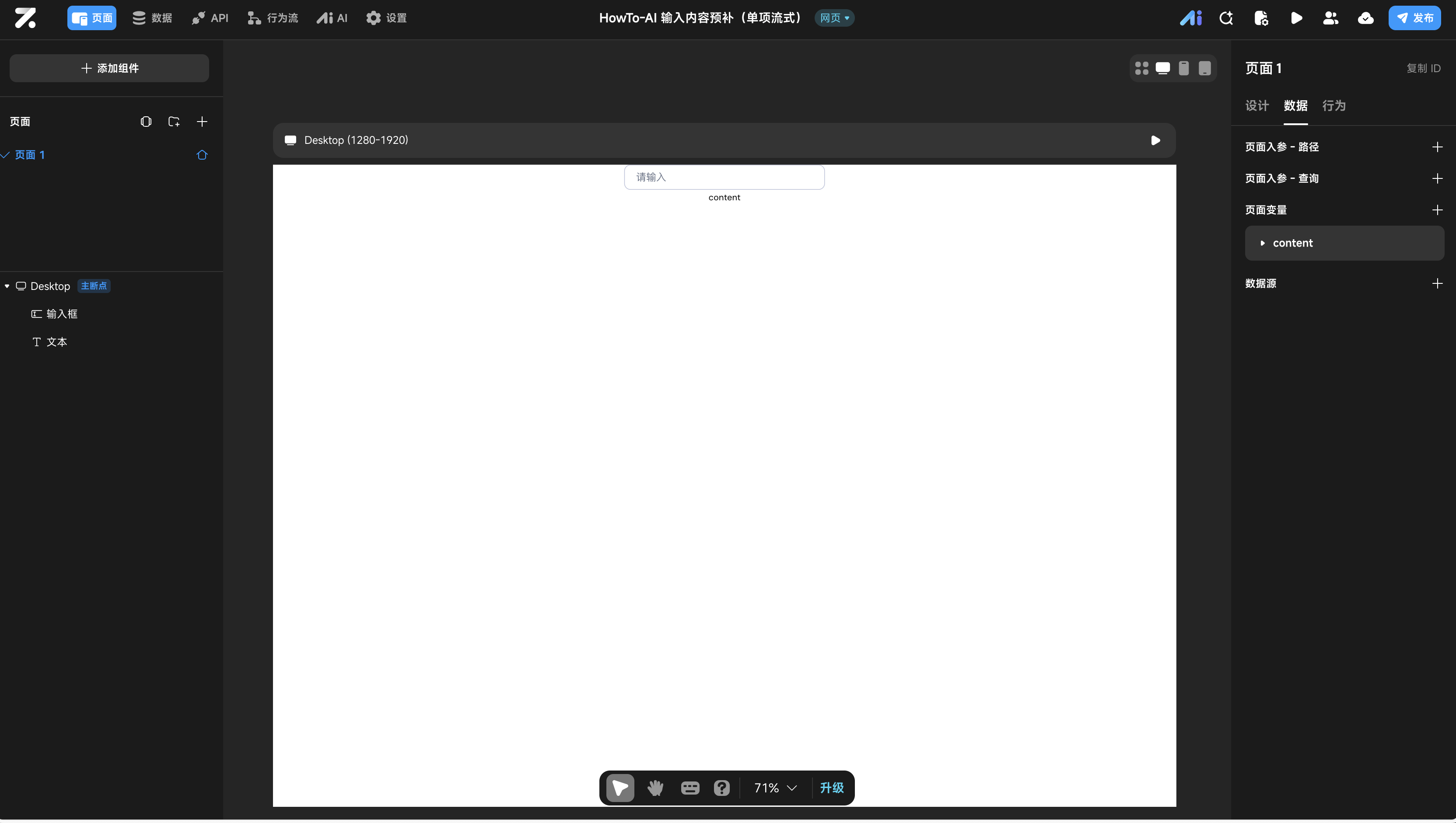
Task: Select the hand pan tool
Action: tap(655, 788)
